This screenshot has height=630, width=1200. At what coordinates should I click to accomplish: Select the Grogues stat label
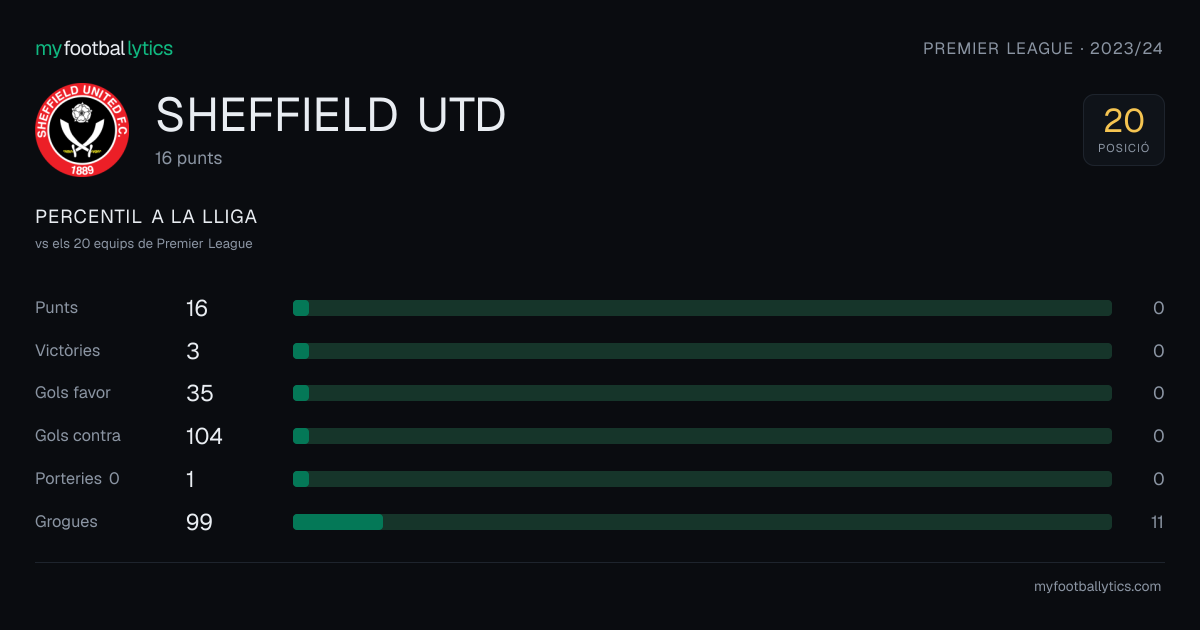(x=66, y=522)
